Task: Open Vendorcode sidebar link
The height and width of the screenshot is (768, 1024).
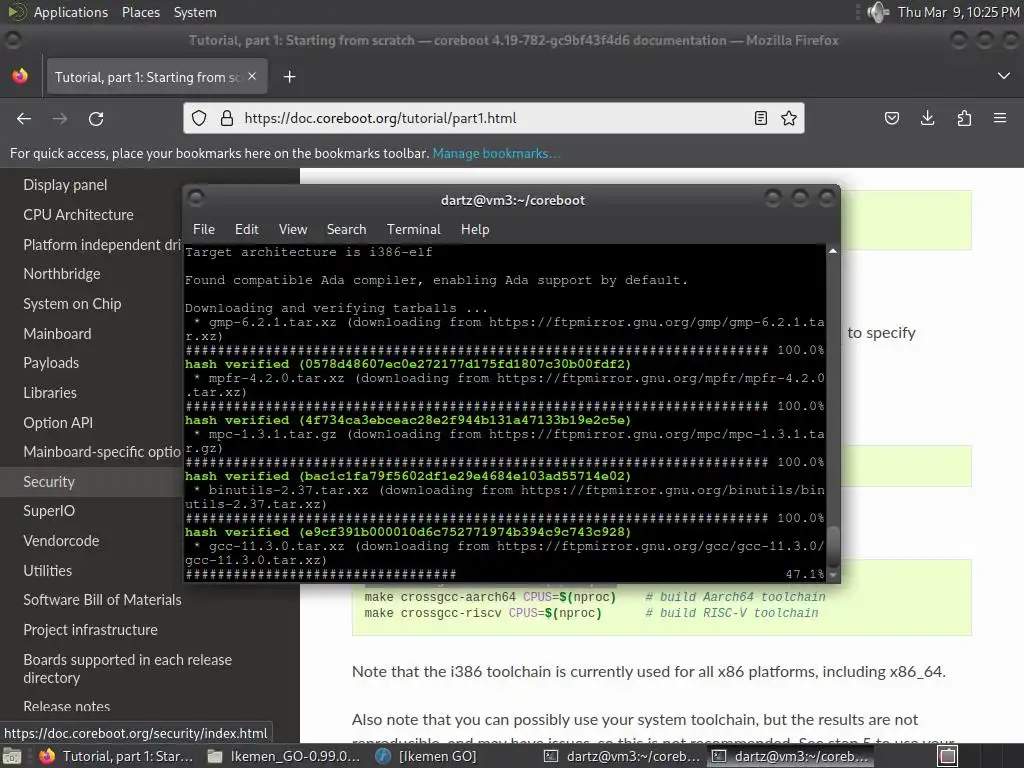Action: pos(61,541)
